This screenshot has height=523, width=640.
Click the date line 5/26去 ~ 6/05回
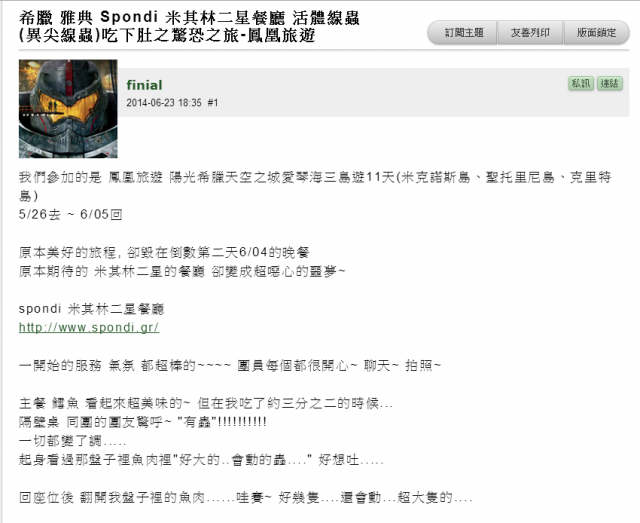(71, 214)
